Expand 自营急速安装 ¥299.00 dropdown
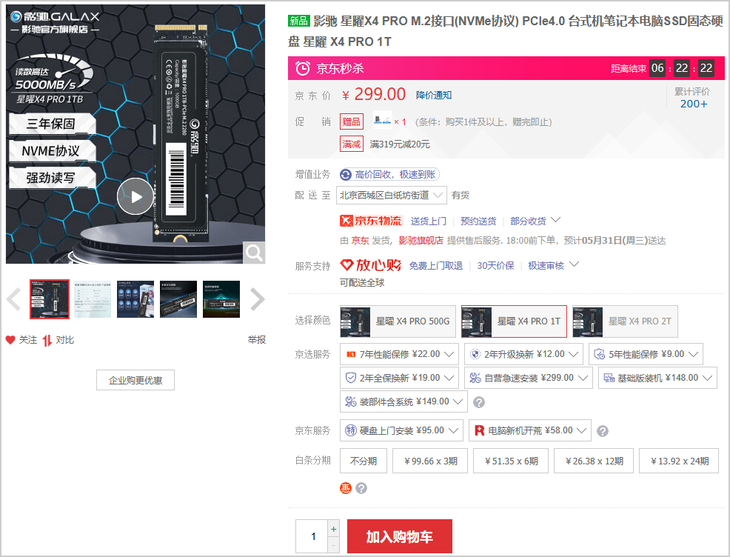Screen dimensions: 730x557 528,378
